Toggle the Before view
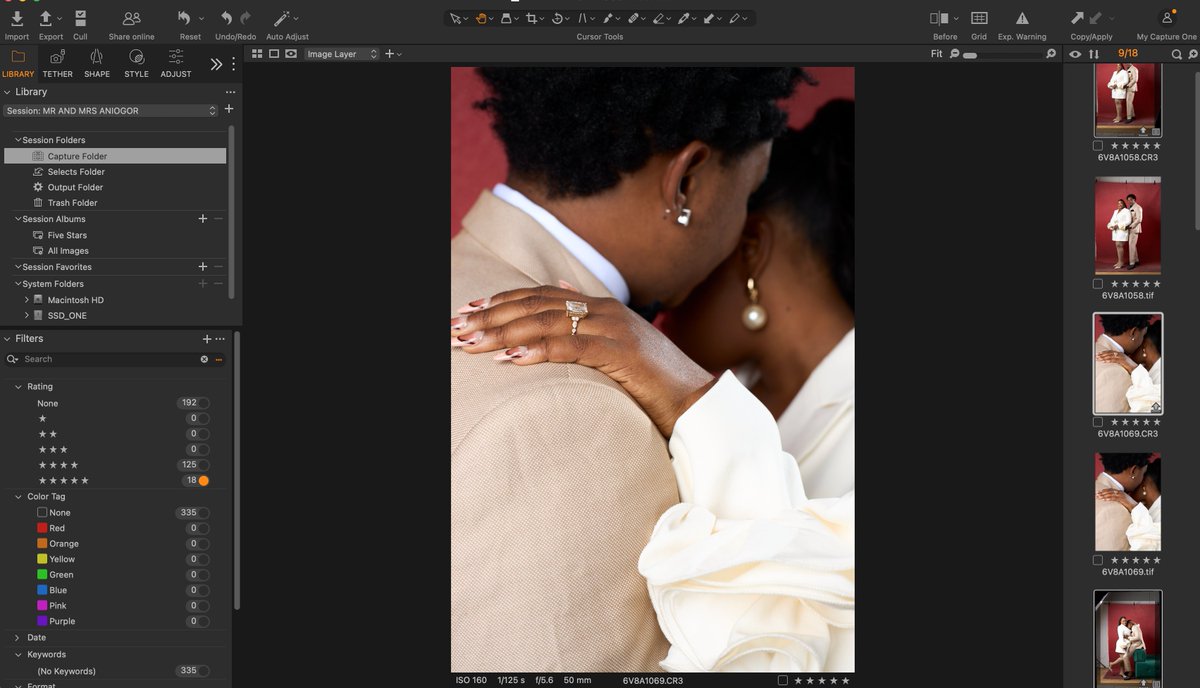Image resolution: width=1200 pixels, height=688 pixels. tap(940, 18)
